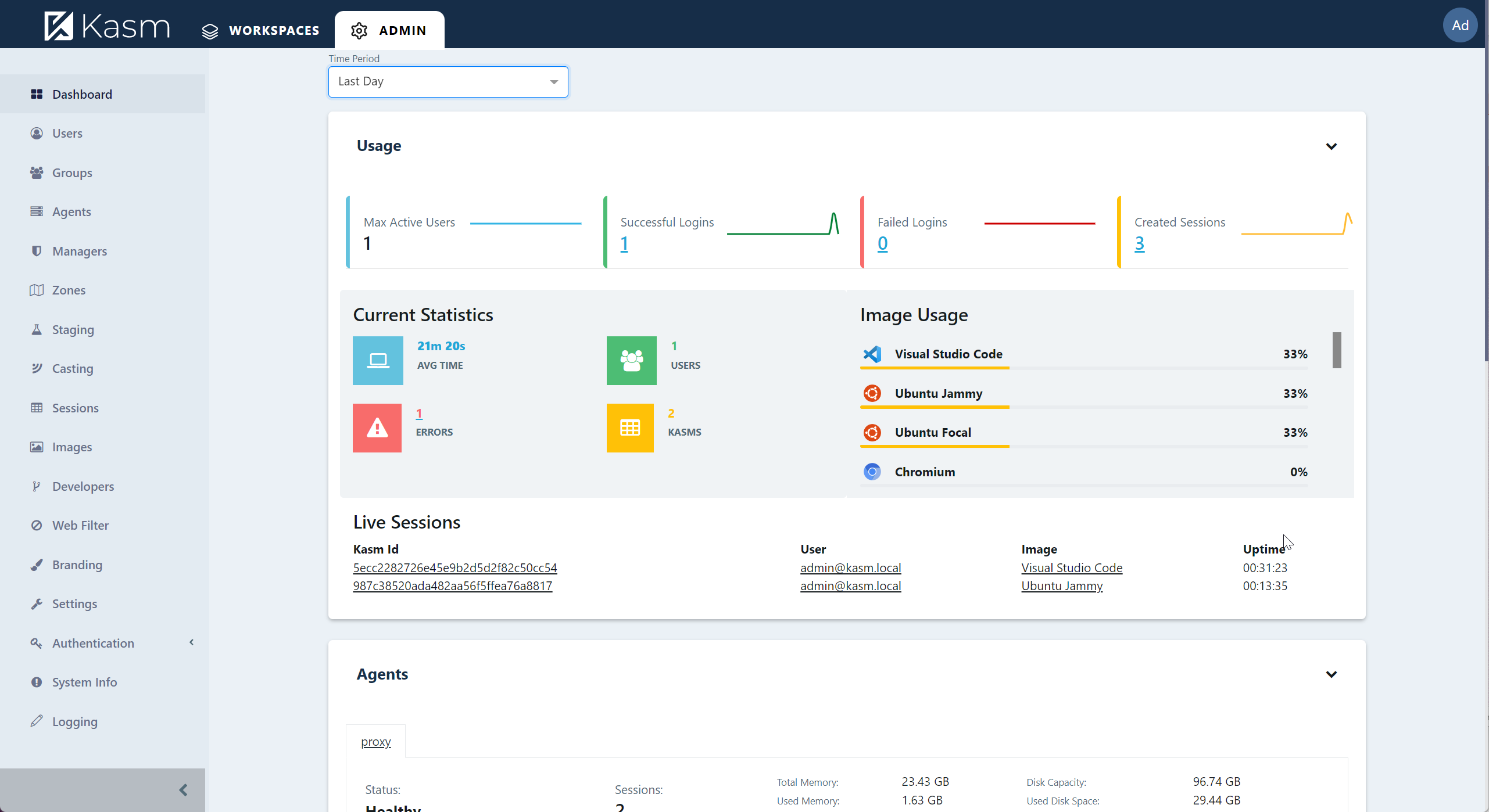Viewport: 1489px width, 812px height.
Task: Open the Time Period dropdown
Action: [x=448, y=82]
